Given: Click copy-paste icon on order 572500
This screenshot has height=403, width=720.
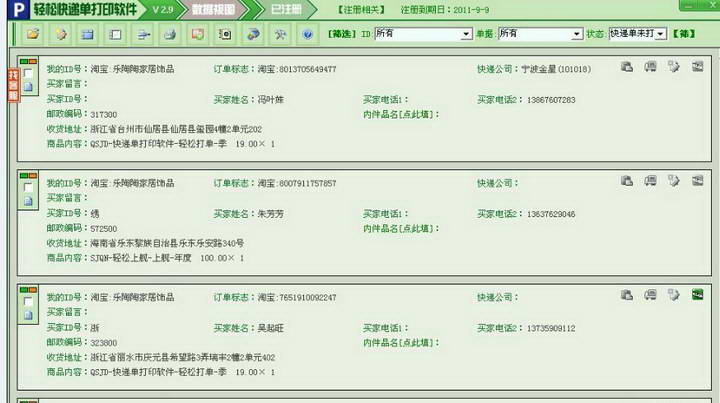Looking at the screenshot, I should tap(627, 181).
